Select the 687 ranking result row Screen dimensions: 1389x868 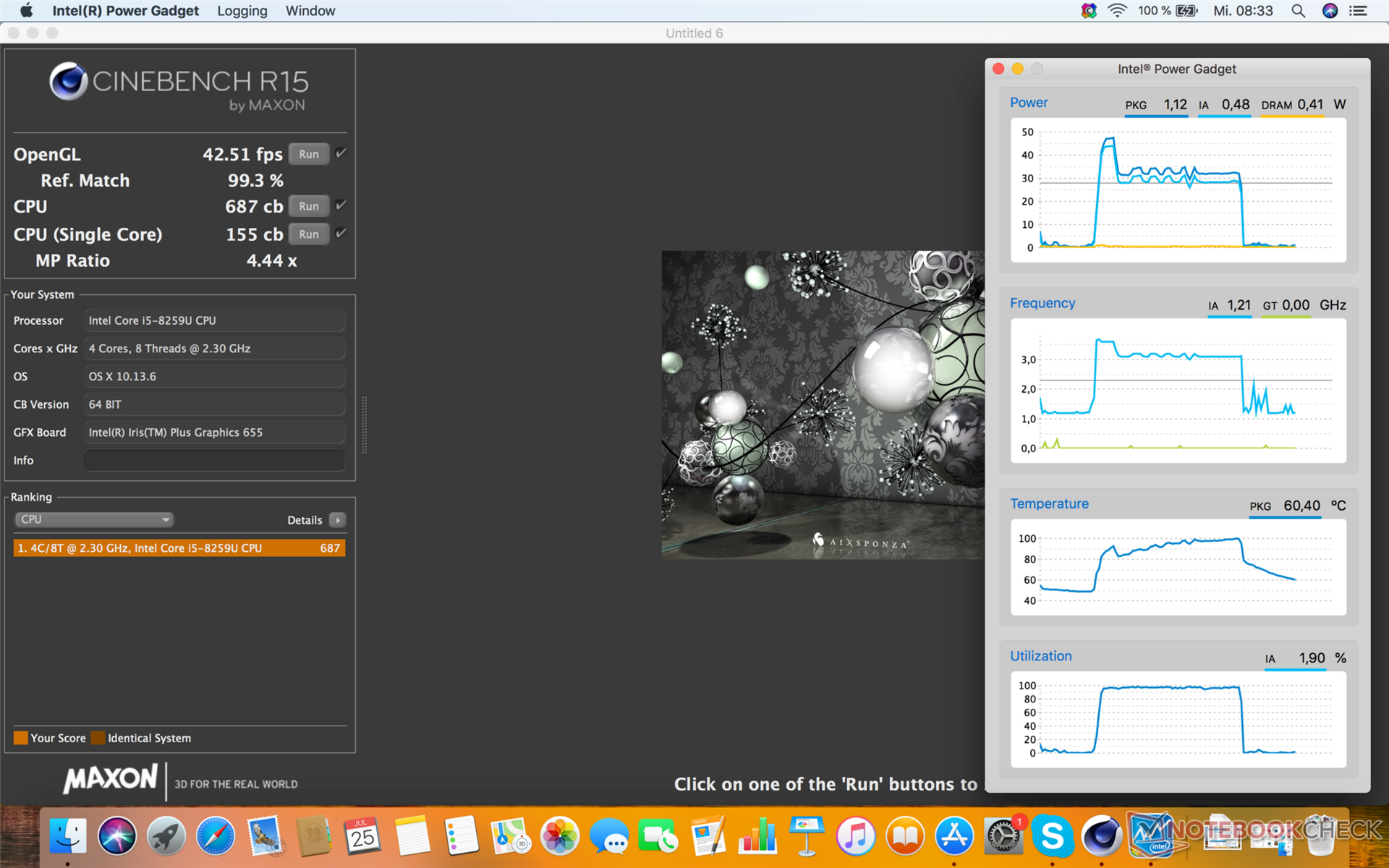(x=179, y=548)
